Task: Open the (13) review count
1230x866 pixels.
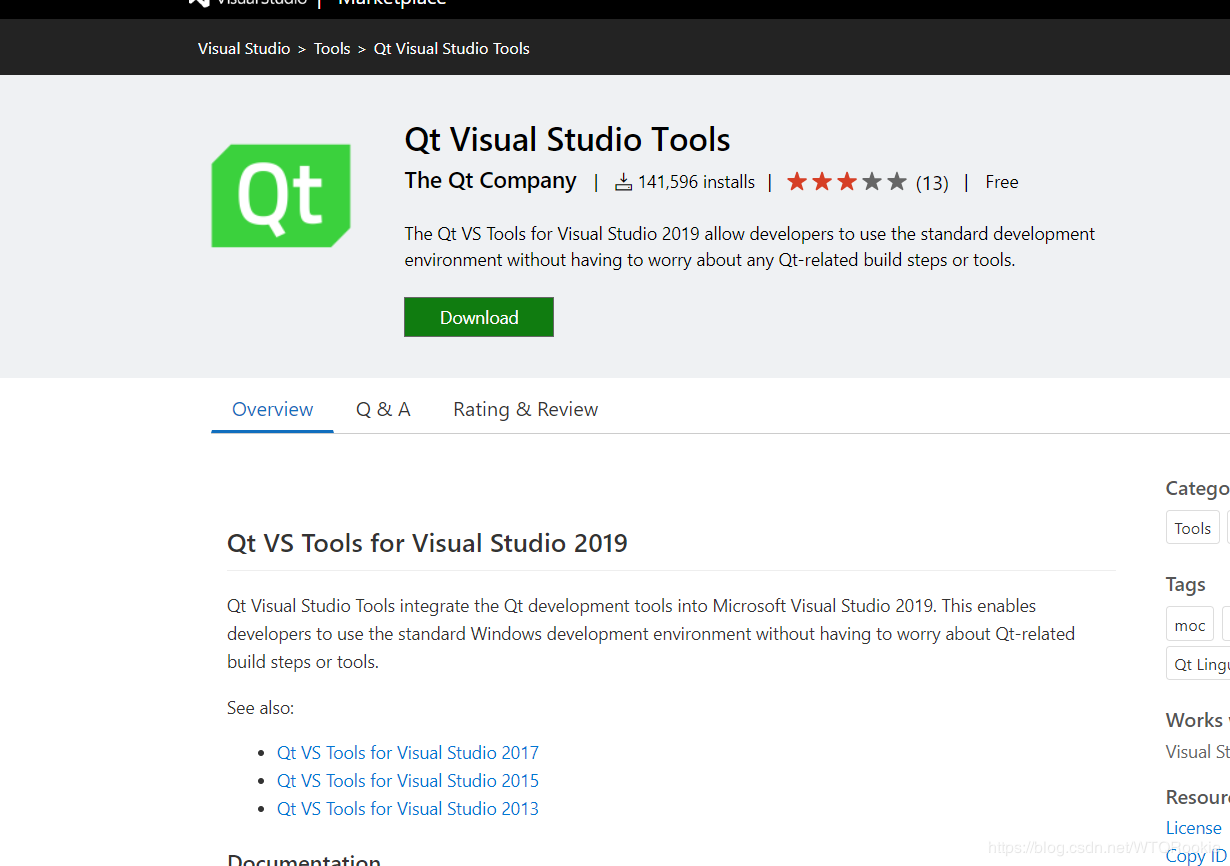Action: point(932,183)
